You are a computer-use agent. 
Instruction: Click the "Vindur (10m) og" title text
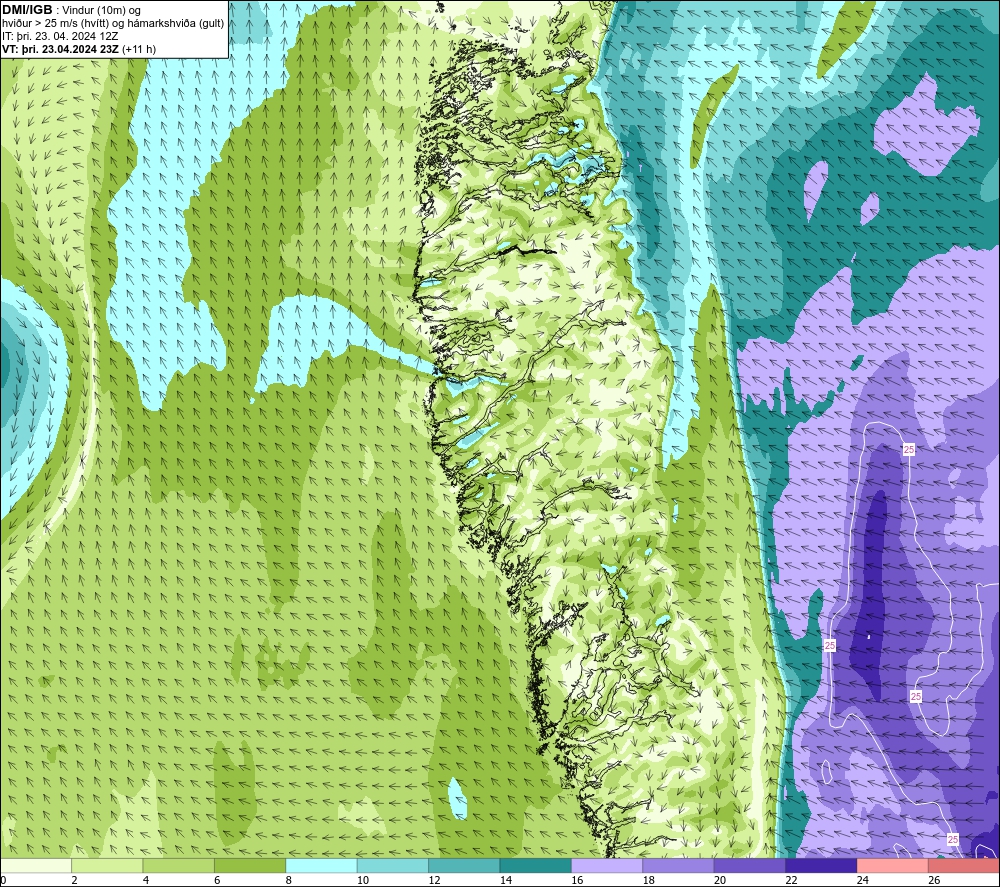[101, 11]
